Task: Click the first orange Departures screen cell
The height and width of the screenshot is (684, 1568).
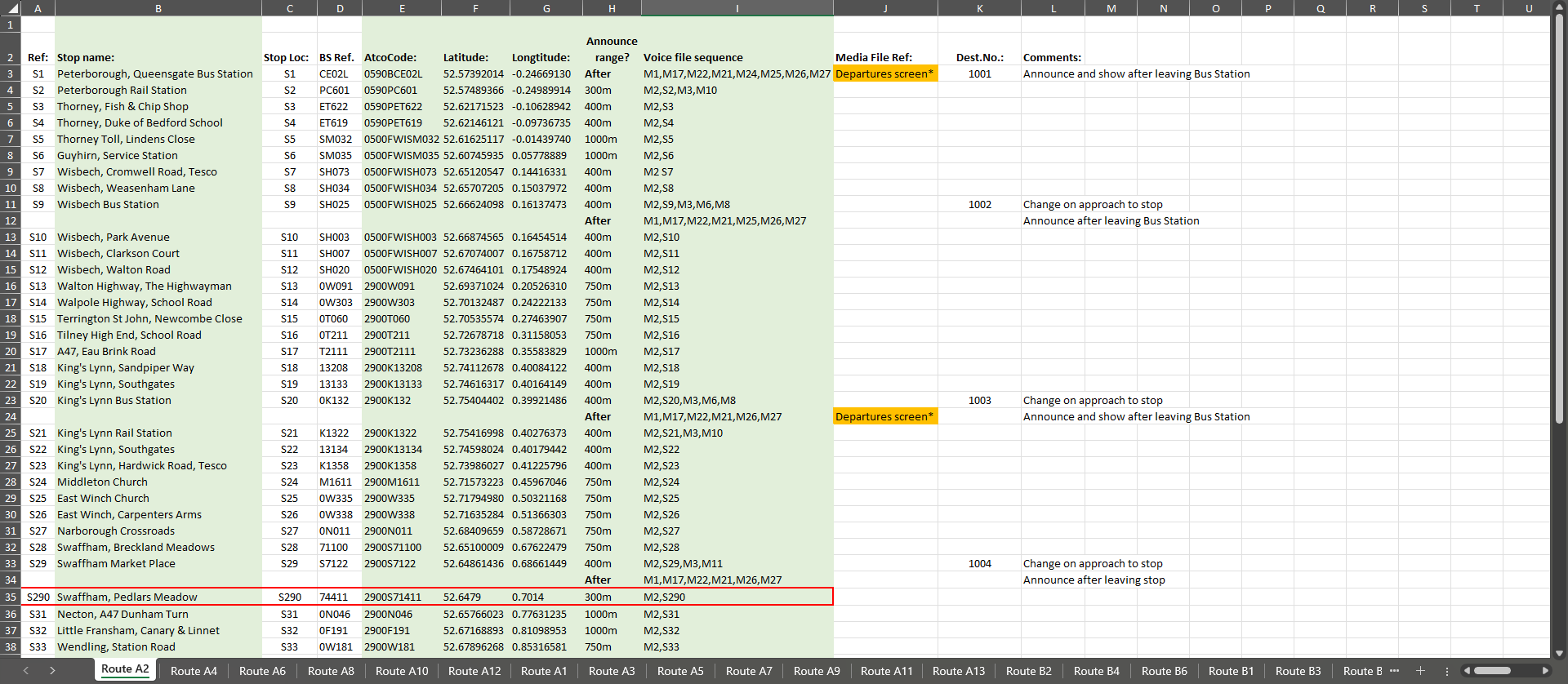Action: [x=884, y=73]
